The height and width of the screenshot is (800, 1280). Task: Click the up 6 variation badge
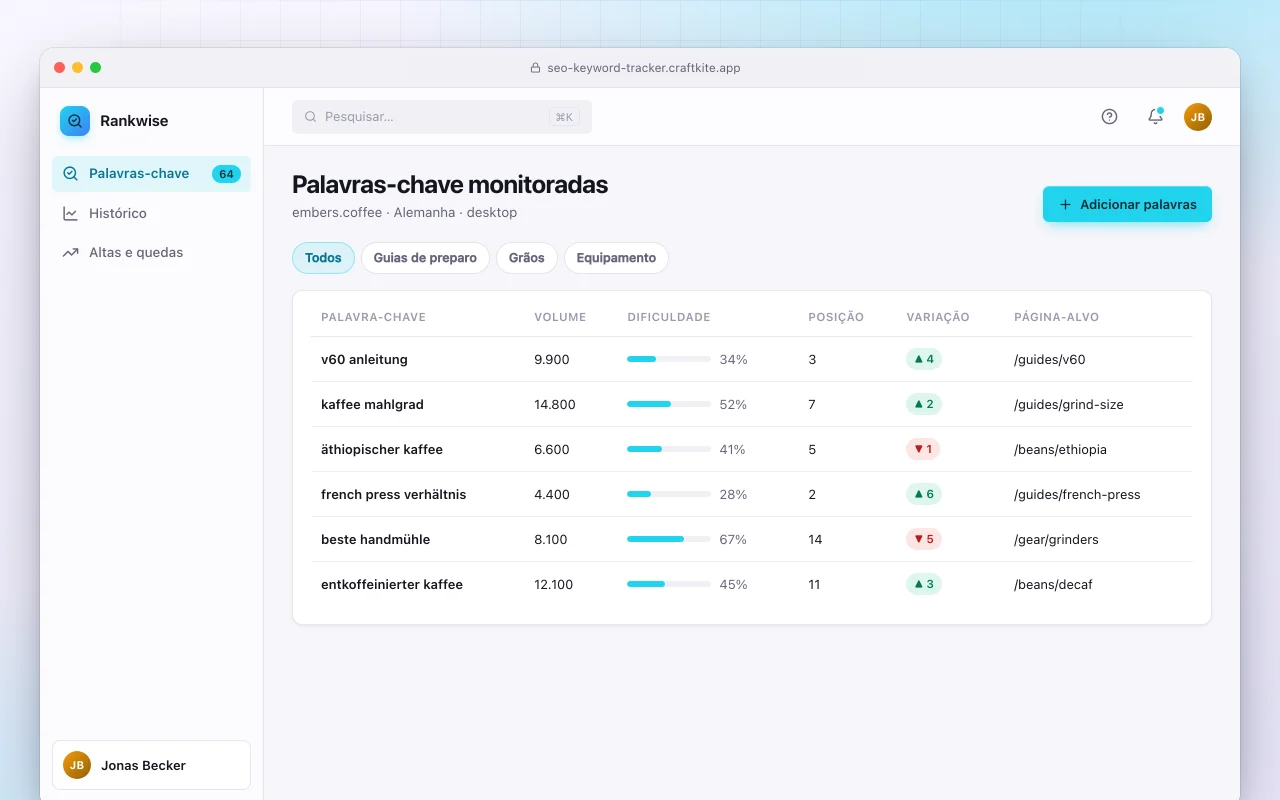(x=924, y=494)
